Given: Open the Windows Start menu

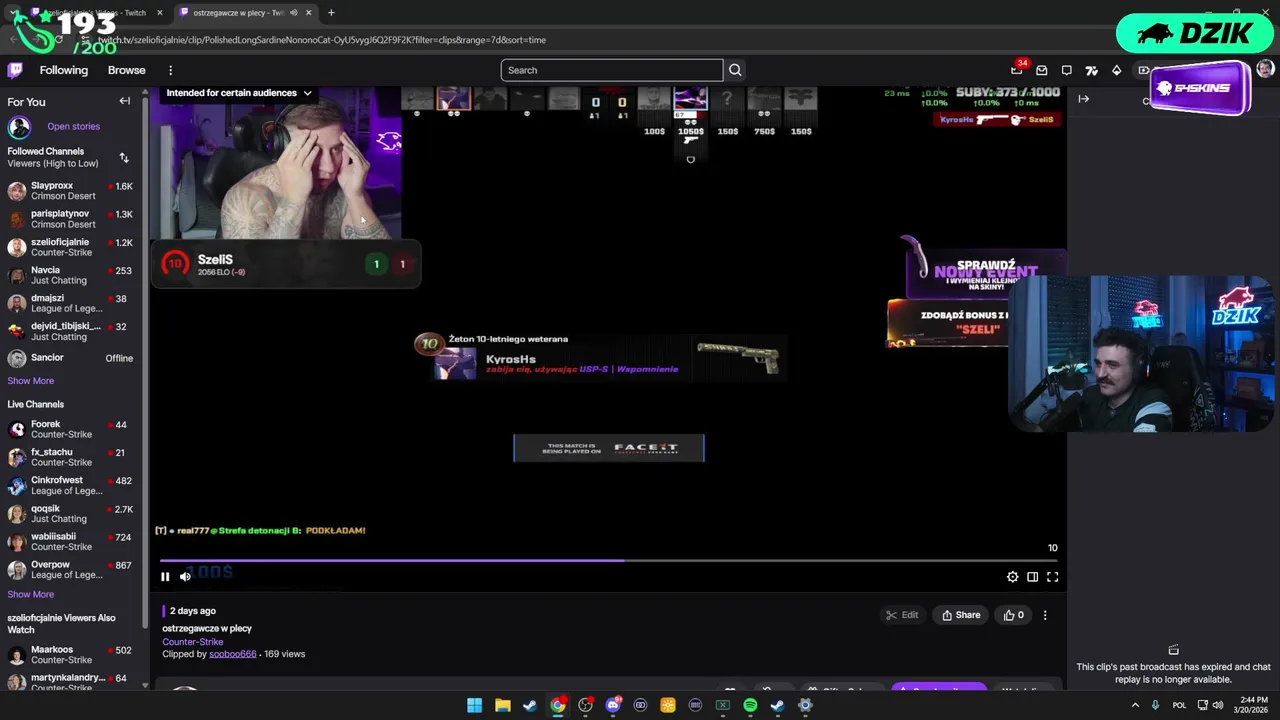Looking at the screenshot, I should (475, 705).
